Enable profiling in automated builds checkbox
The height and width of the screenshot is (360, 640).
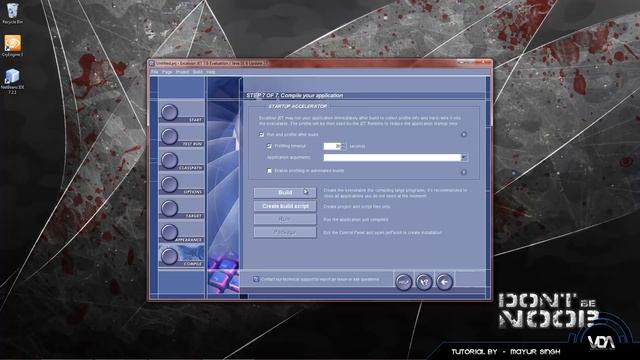click(x=269, y=171)
